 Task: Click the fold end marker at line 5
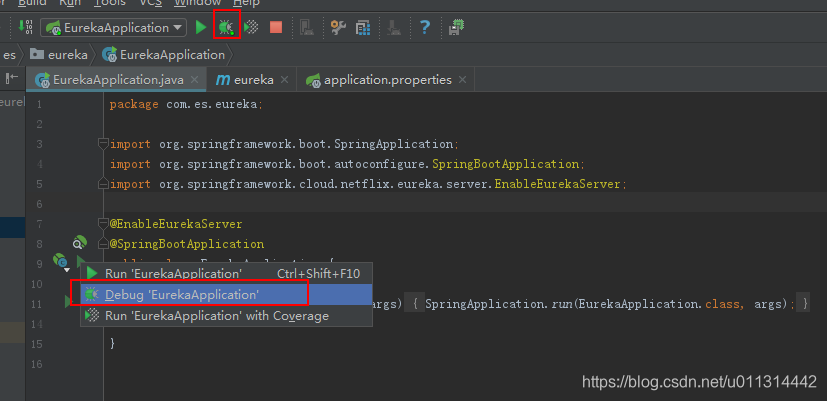[103, 184]
